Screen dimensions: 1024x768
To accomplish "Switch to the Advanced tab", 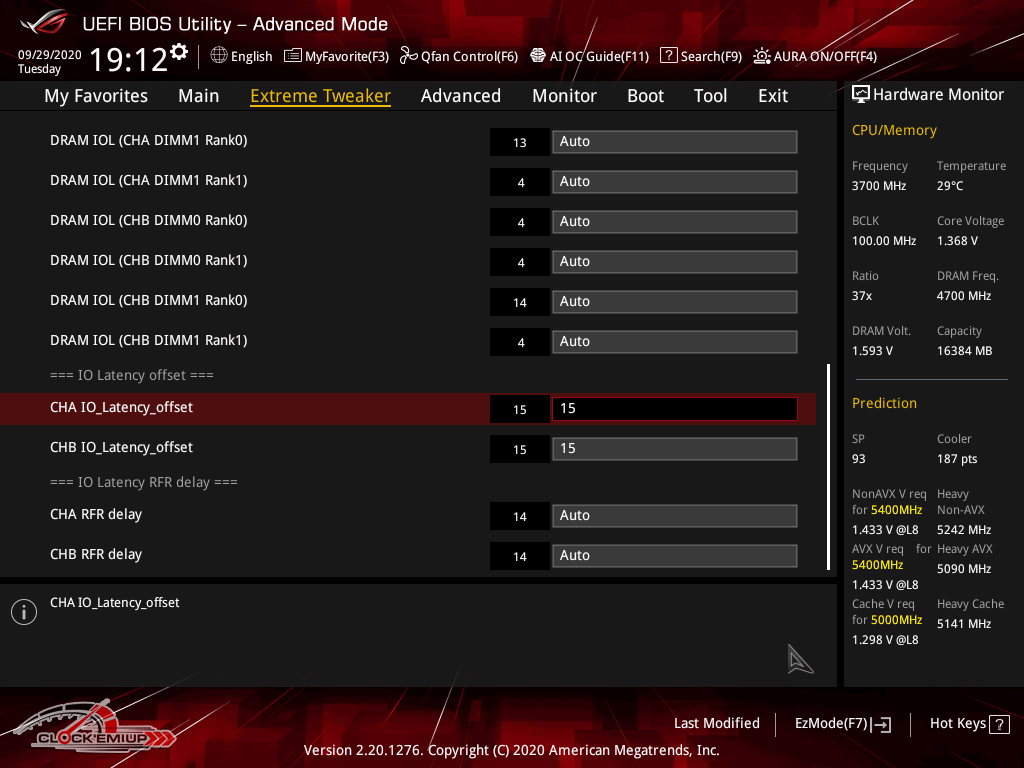I will [460, 96].
